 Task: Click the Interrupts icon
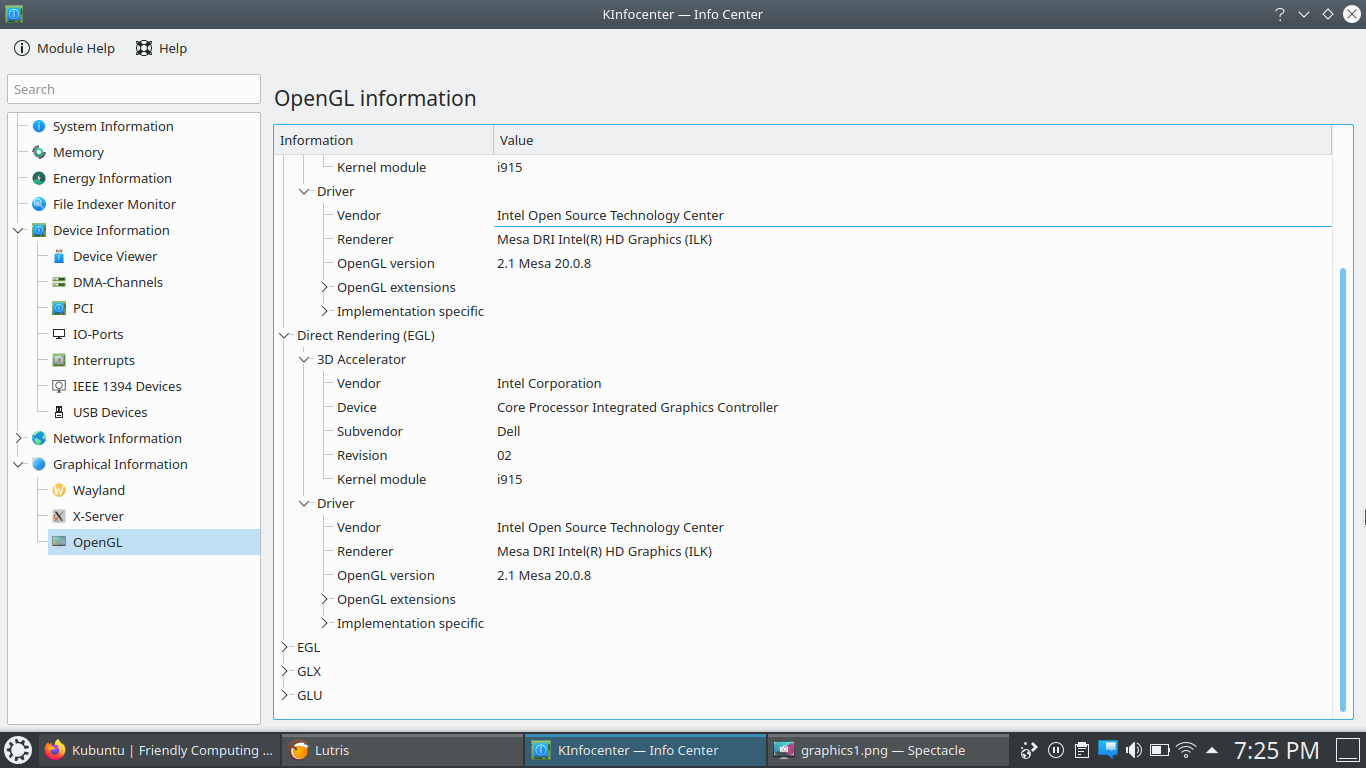click(59, 360)
